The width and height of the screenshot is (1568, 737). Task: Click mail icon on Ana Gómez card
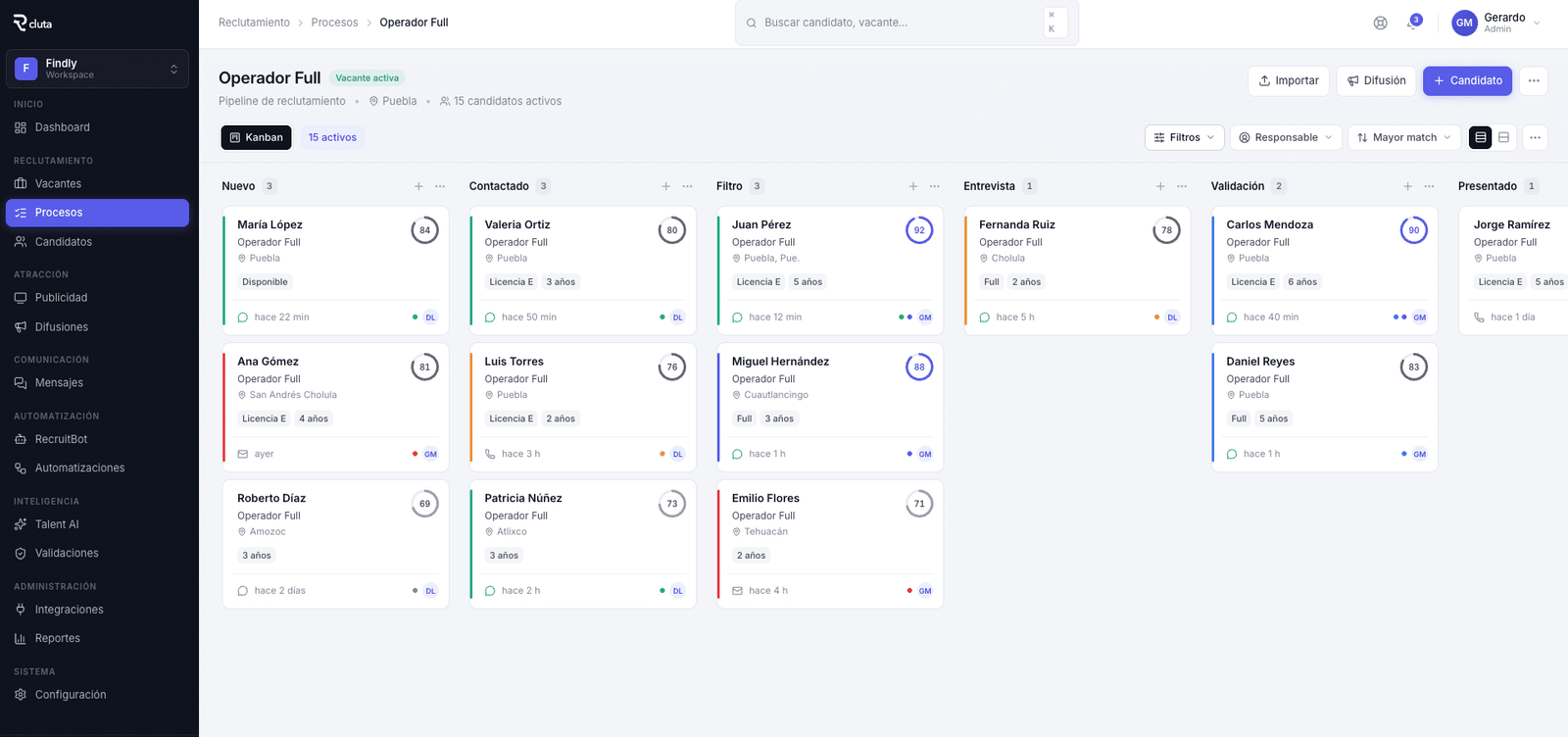(243, 454)
